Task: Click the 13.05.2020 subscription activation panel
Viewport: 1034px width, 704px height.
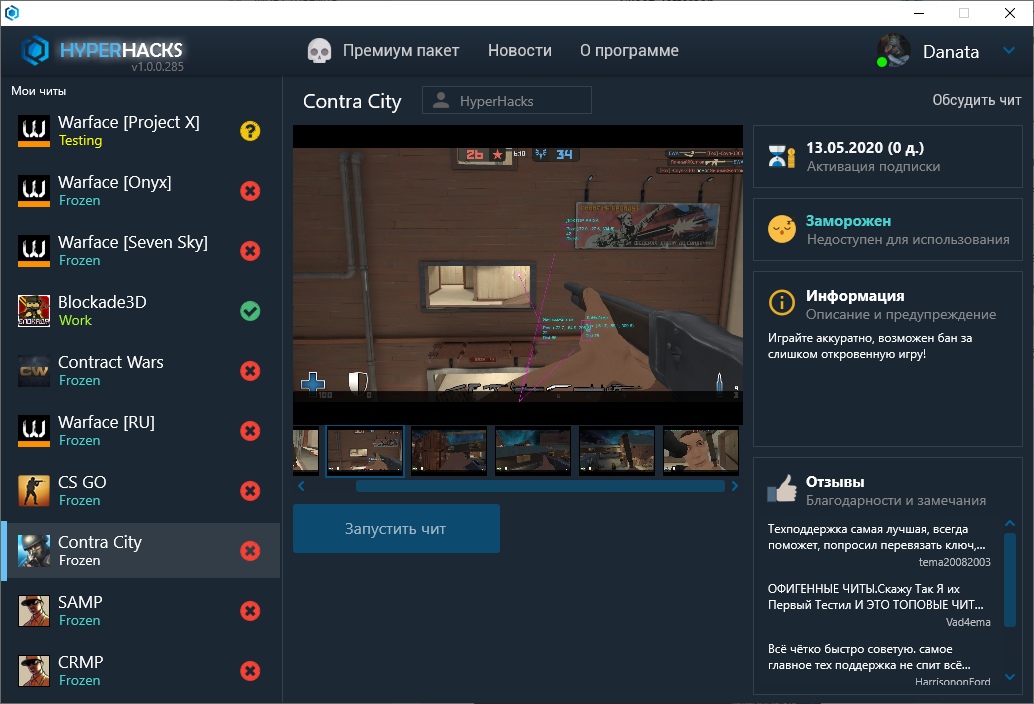Action: tap(888, 157)
